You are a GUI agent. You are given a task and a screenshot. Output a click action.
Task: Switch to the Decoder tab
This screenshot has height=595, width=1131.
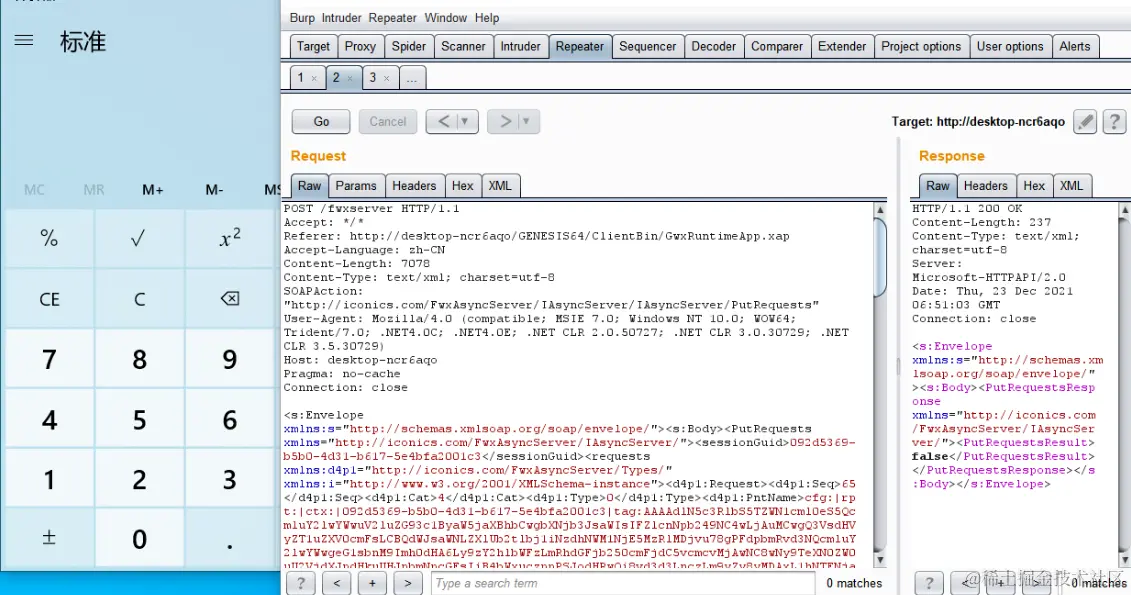click(713, 46)
